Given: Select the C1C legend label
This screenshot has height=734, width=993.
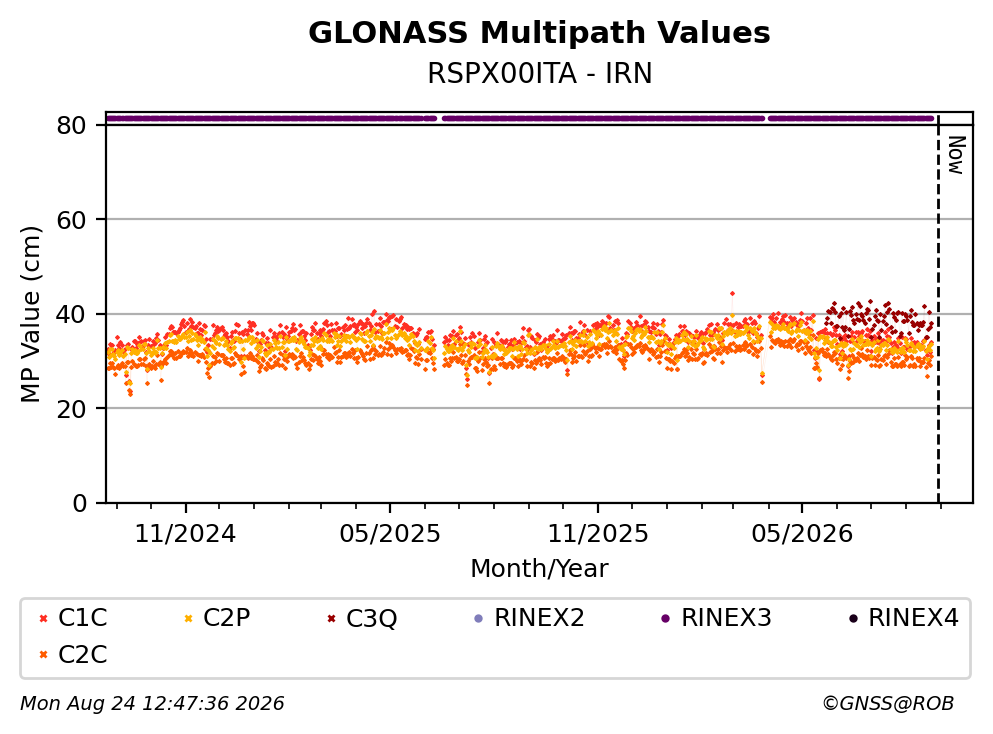Looking at the screenshot, I should (x=82, y=617).
